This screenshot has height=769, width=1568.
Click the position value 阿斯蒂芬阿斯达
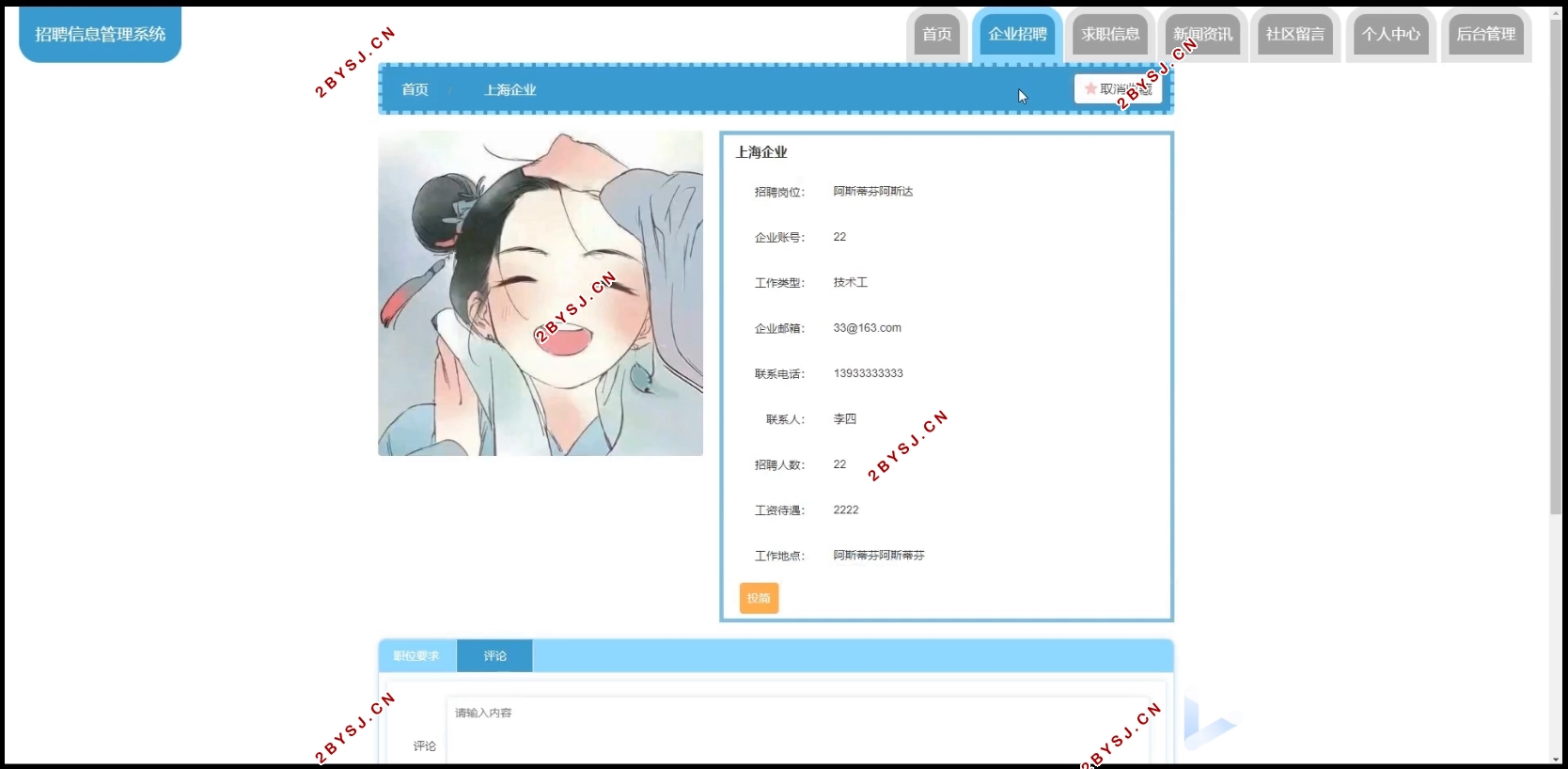(x=872, y=191)
